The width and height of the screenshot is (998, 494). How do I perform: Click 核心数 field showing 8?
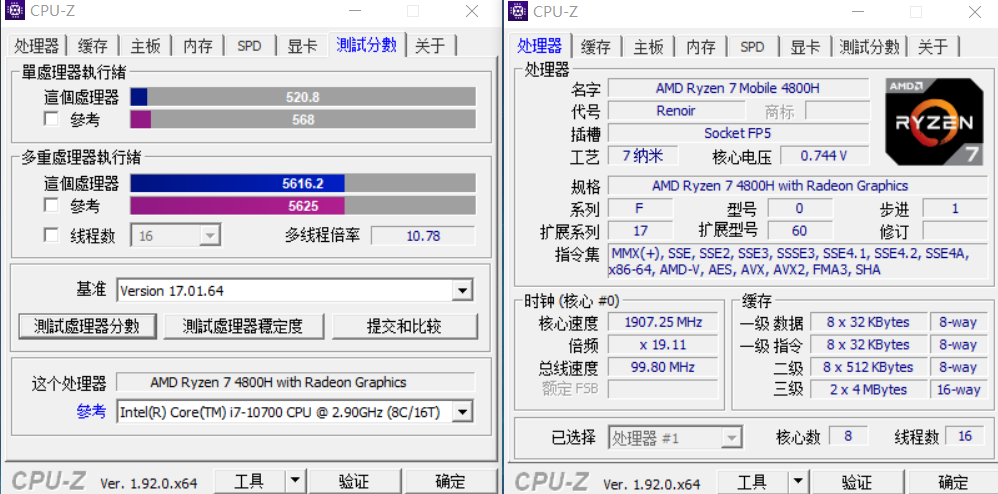coord(848,436)
